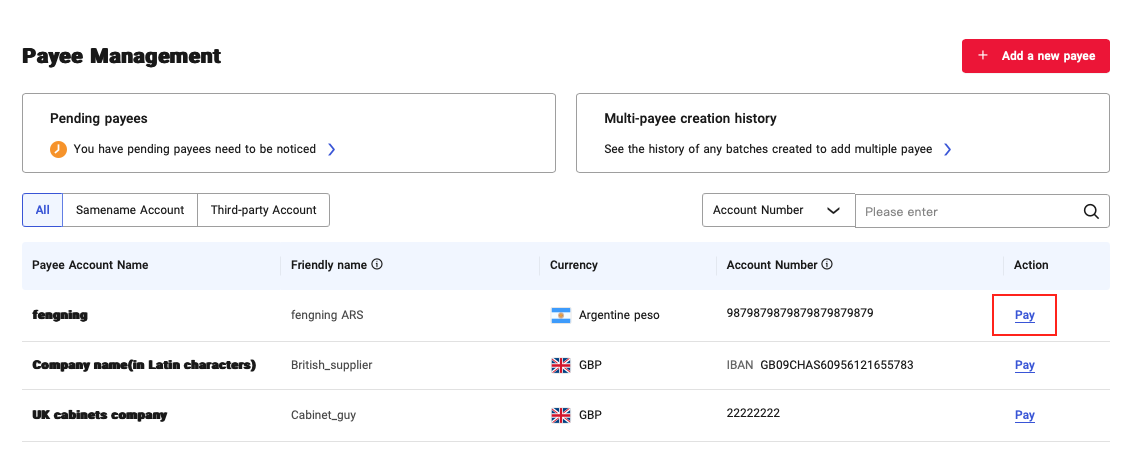Click the orange pending payees clock icon
The width and height of the screenshot is (1125, 450).
click(59, 149)
